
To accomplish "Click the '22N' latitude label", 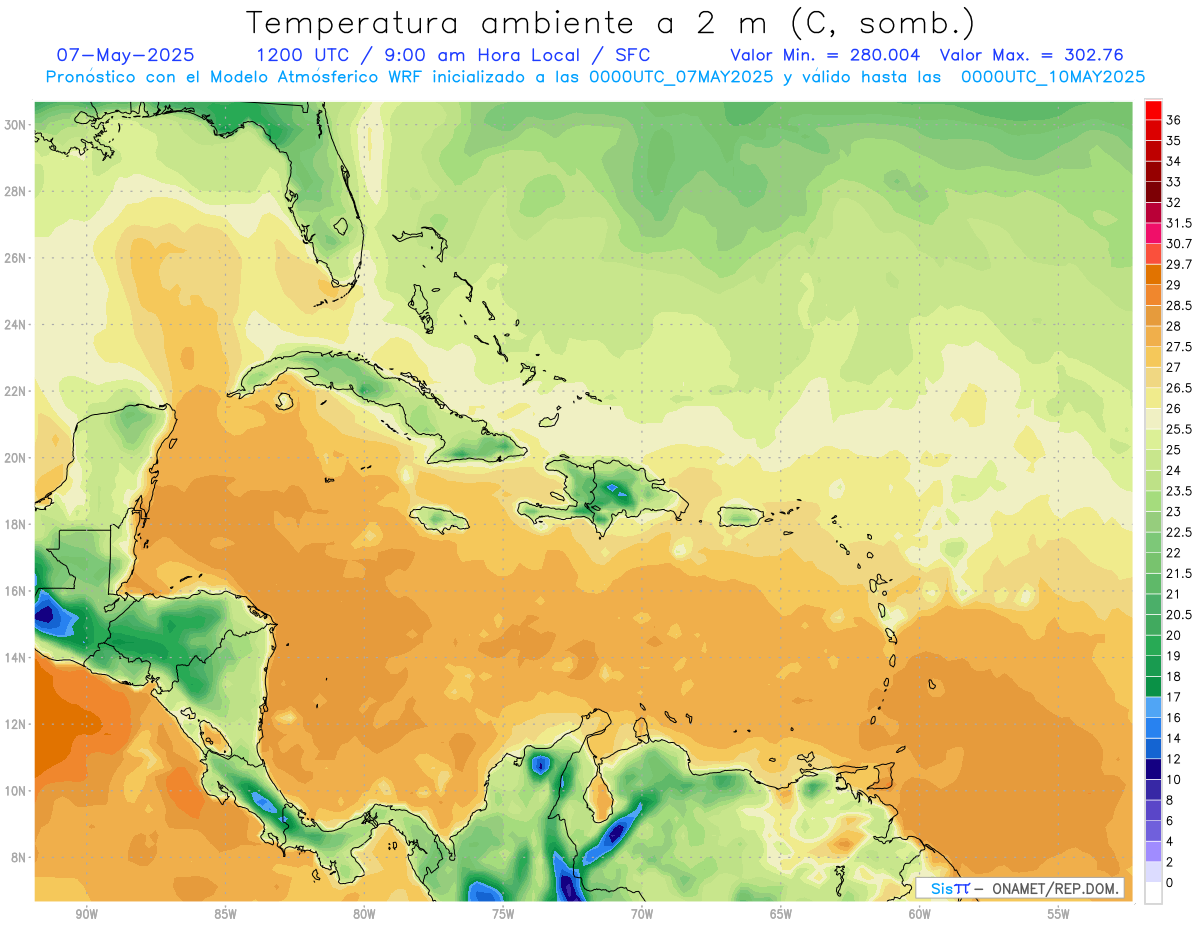I will (17, 391).
